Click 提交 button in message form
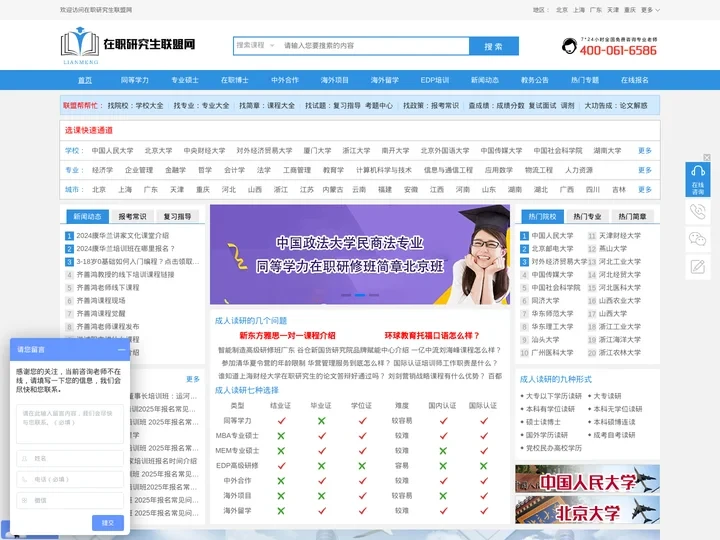 click(x=108, y=523)
